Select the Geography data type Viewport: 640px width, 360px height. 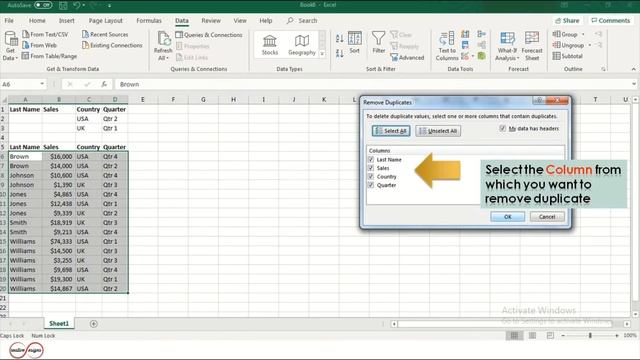pyautogui.click(x=302, y=45)
